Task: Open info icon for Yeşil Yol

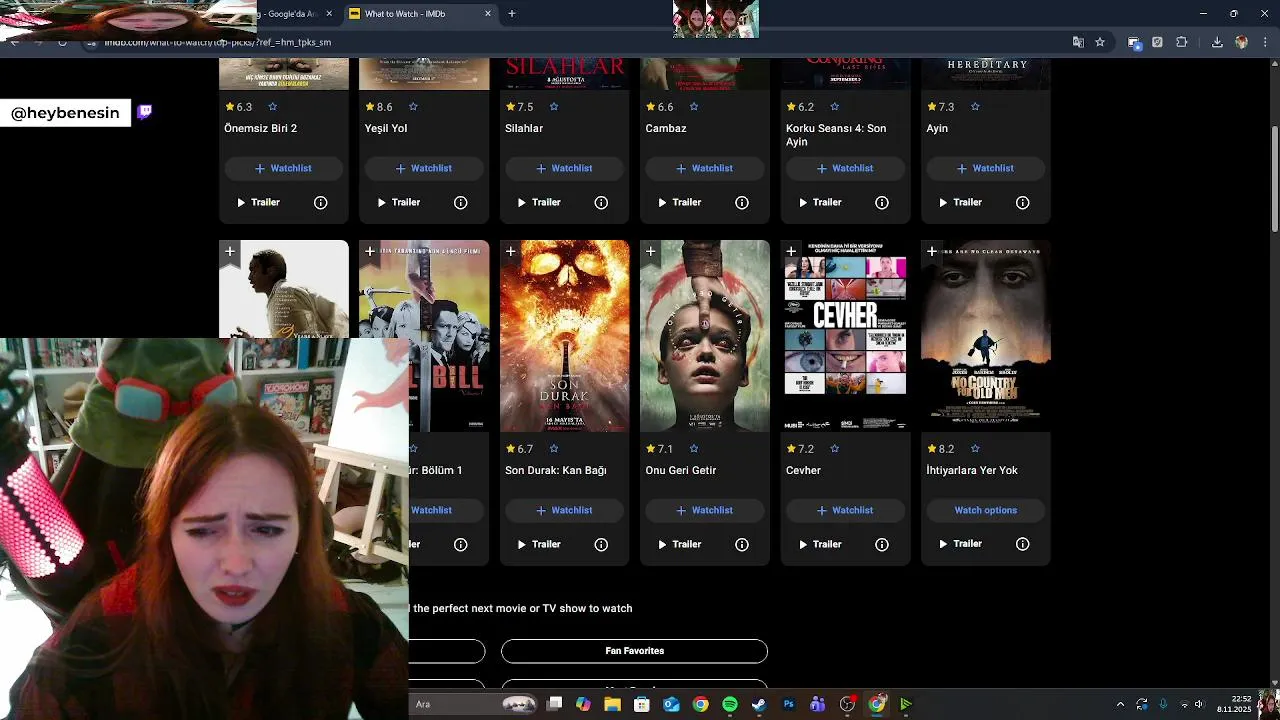Action: point(461,202)
